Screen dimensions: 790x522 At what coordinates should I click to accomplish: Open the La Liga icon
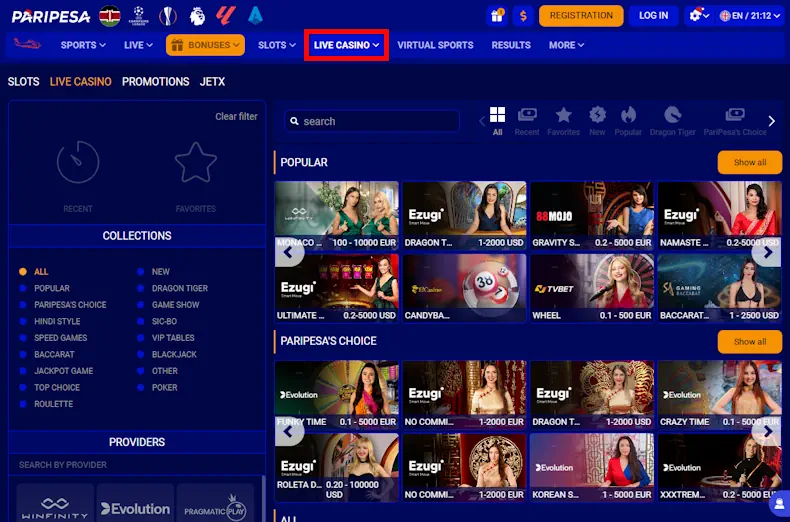(226, 15)
